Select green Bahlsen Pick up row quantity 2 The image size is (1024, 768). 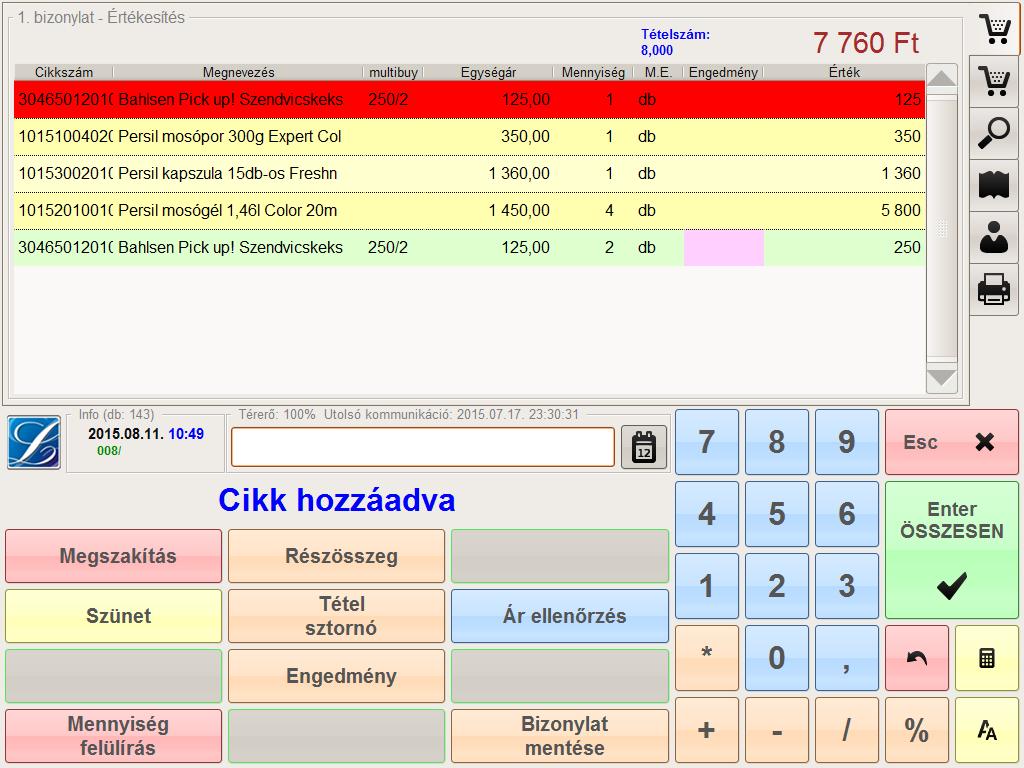[470, 248]
